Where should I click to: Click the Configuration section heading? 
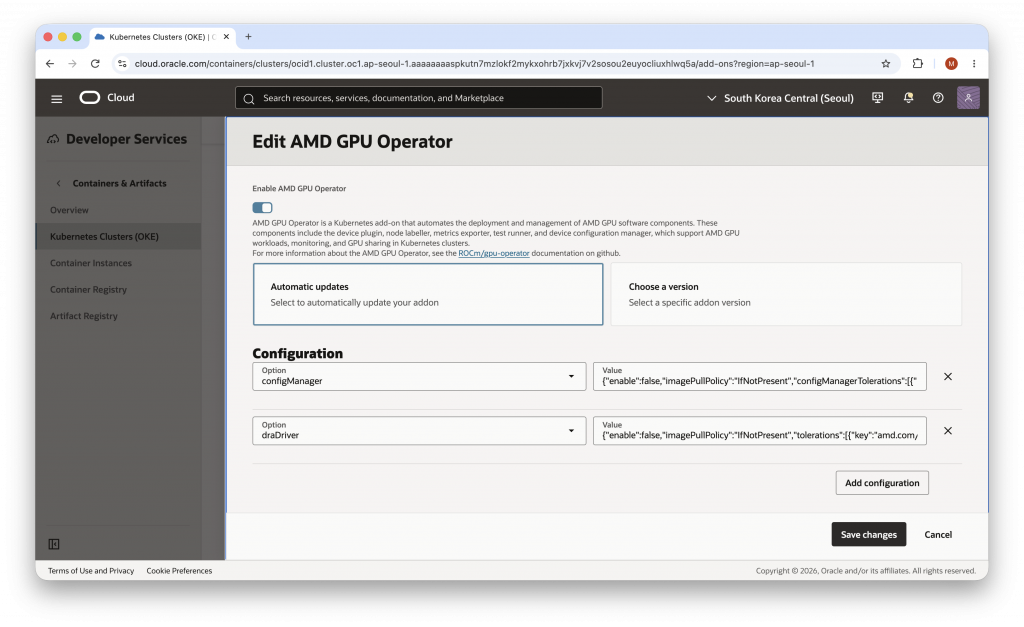pos(297,353)
